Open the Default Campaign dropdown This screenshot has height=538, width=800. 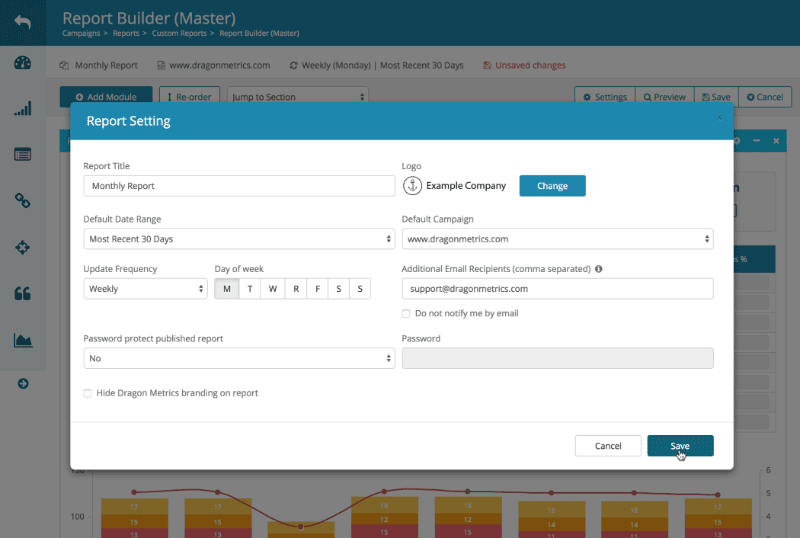click(x=558, y=239)
